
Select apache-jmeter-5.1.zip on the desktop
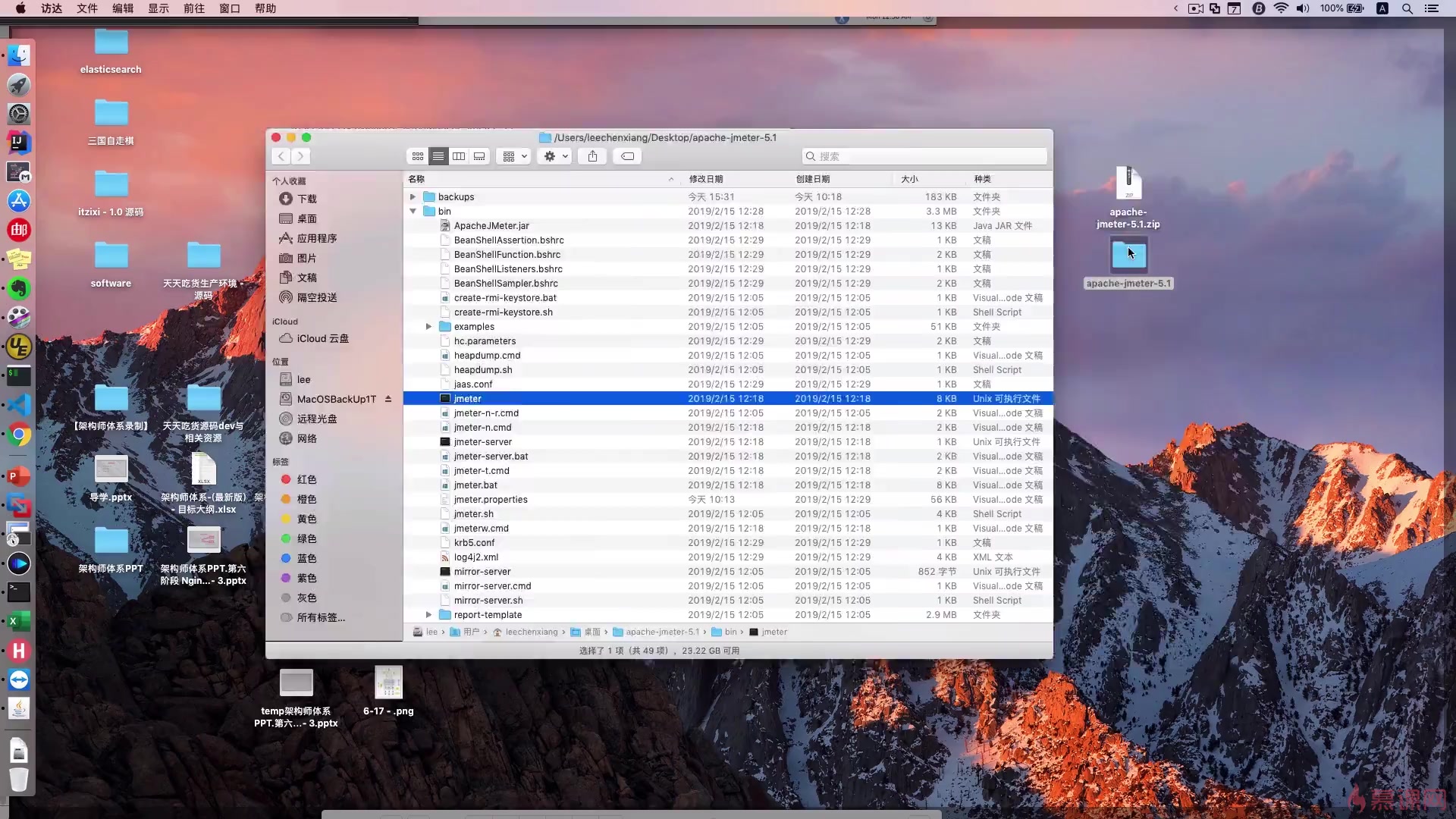1128,197
